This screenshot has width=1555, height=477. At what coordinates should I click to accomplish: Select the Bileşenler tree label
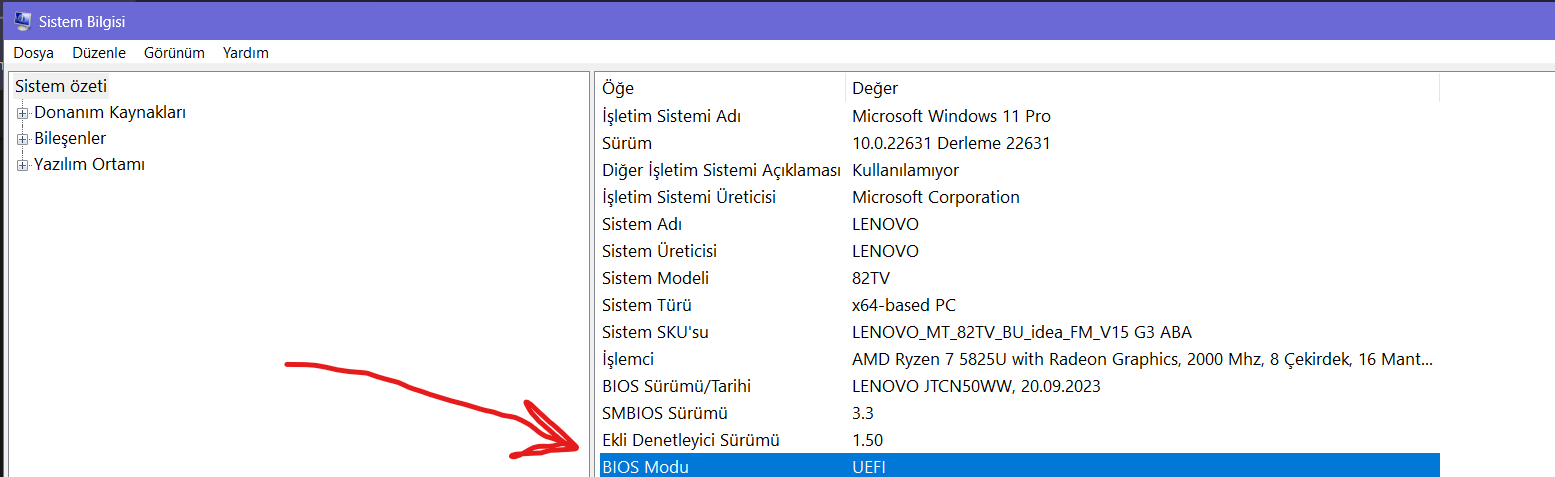[70, 139]
